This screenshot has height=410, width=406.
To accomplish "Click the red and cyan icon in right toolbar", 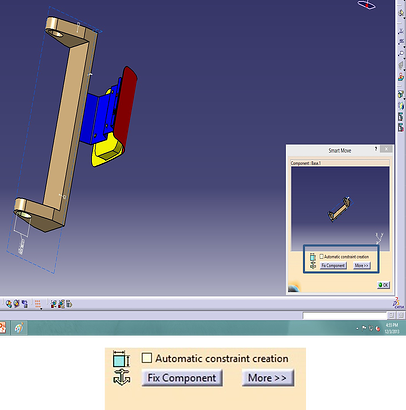I will tap(401, 76).
